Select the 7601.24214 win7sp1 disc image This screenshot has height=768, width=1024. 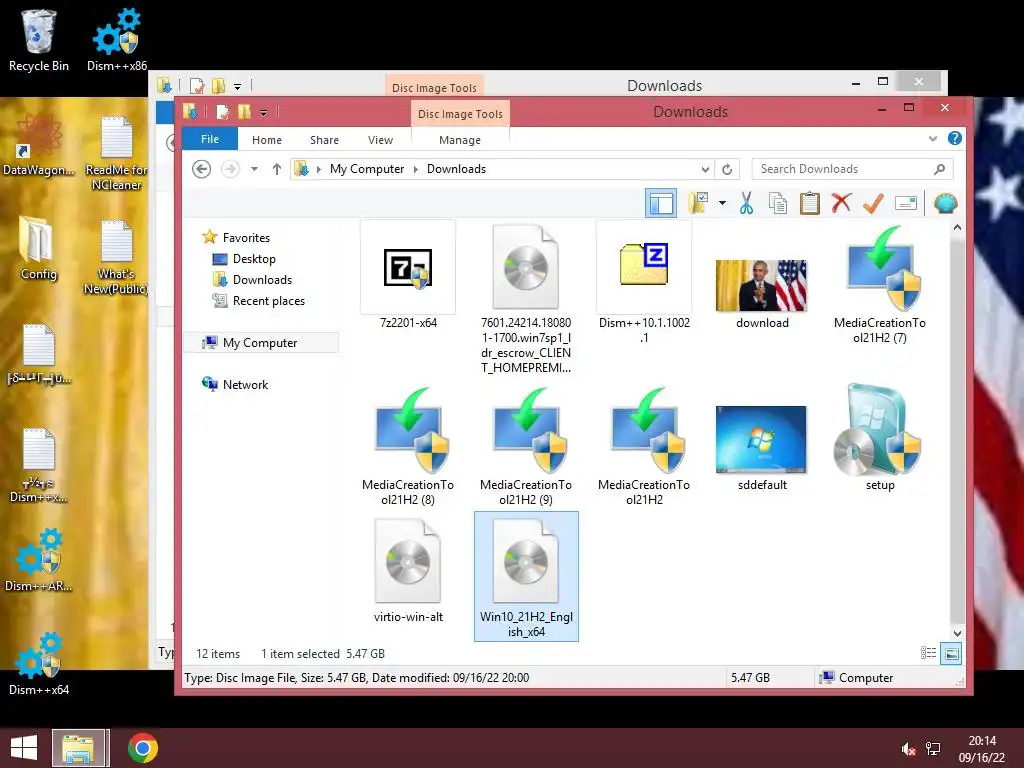(526, 299)
